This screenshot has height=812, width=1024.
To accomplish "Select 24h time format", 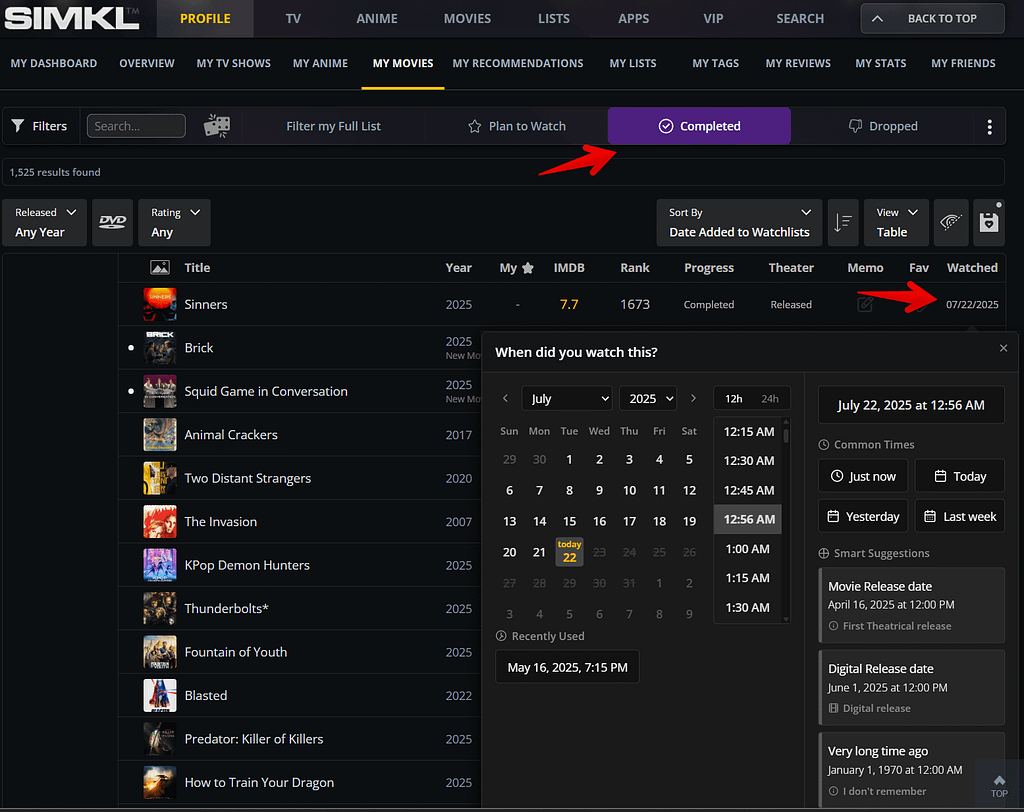I will click(x=769, y=398).
